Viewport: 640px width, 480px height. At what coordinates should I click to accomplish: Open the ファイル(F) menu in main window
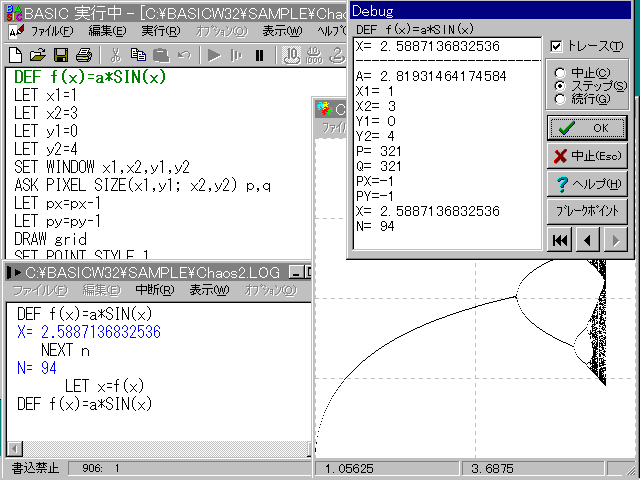pyautogui.click(x=50, y=31)
